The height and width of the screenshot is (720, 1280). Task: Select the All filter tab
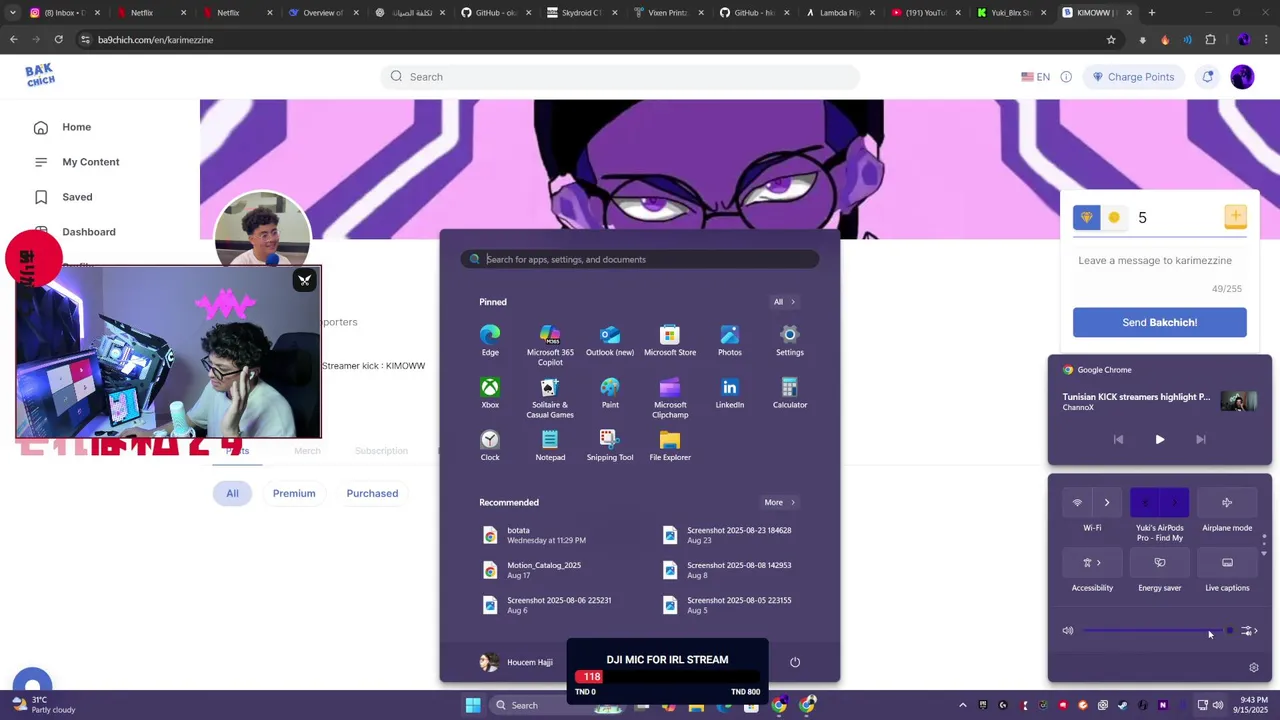[x=232, y=493]
